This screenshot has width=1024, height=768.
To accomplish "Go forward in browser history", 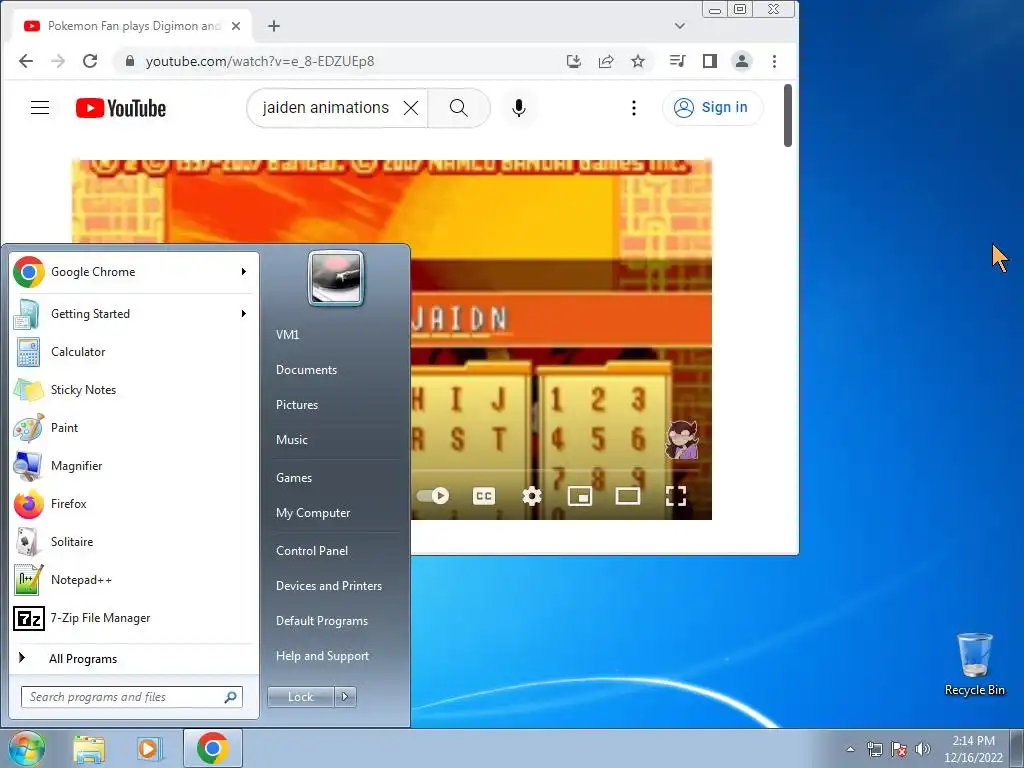I will 58,61.
